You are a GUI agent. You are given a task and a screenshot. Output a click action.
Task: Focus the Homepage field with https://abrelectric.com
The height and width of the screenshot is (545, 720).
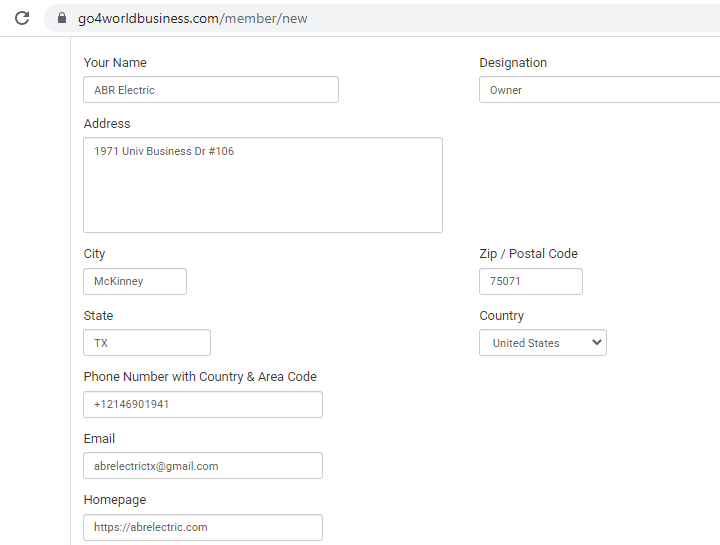click(x=202, y=527)
